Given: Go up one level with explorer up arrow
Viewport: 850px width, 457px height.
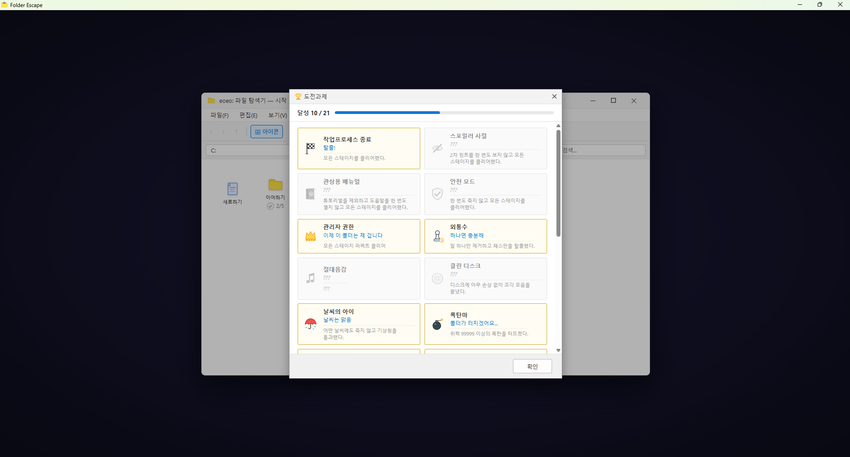Looking at the screenshot, I should (236, 132).
